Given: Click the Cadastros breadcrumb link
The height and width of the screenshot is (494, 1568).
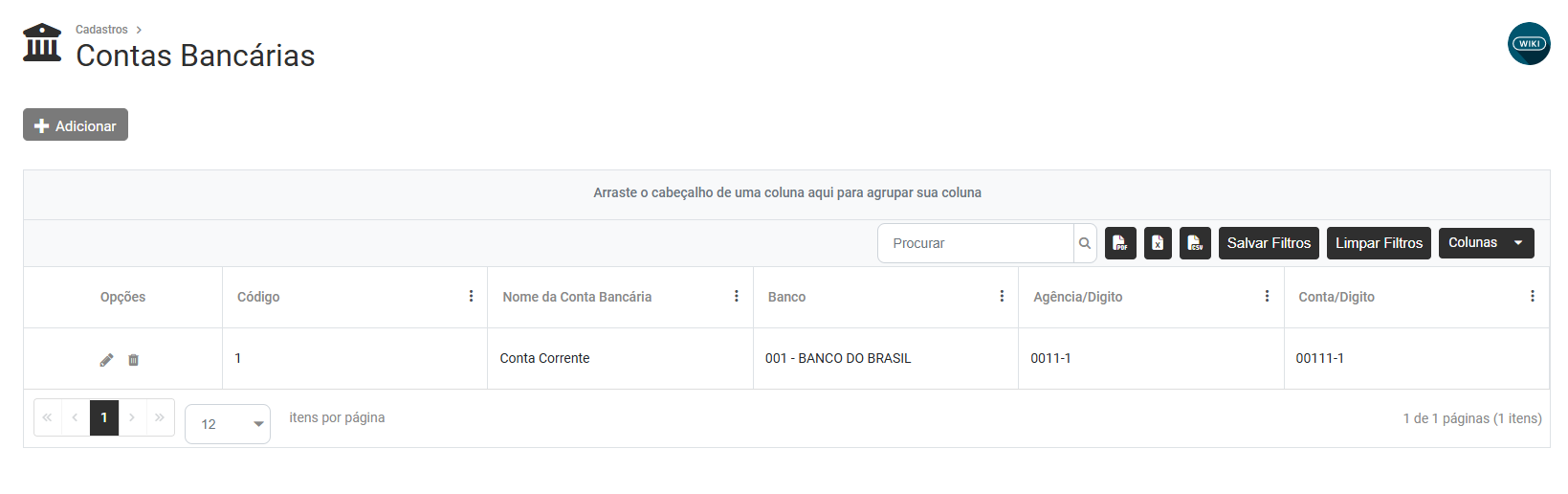Looking at the screenshot, I should point(101,30).
